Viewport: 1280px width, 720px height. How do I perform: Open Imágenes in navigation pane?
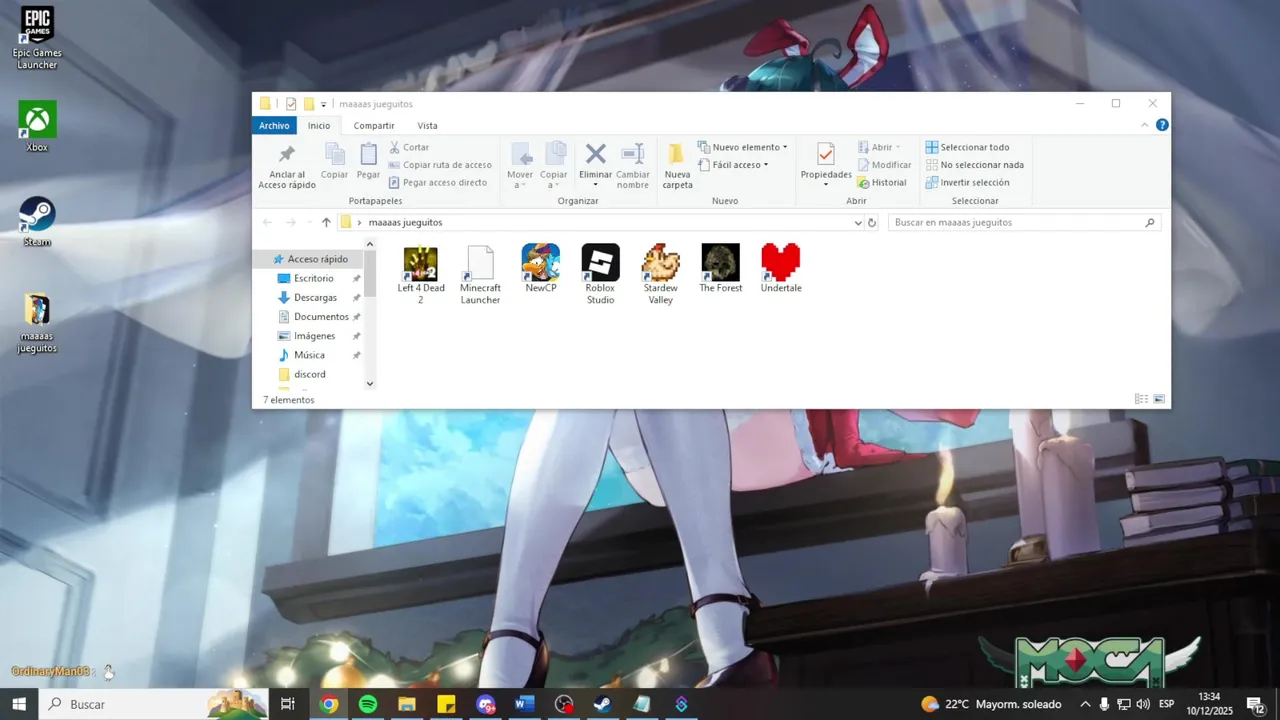(314, 336)
